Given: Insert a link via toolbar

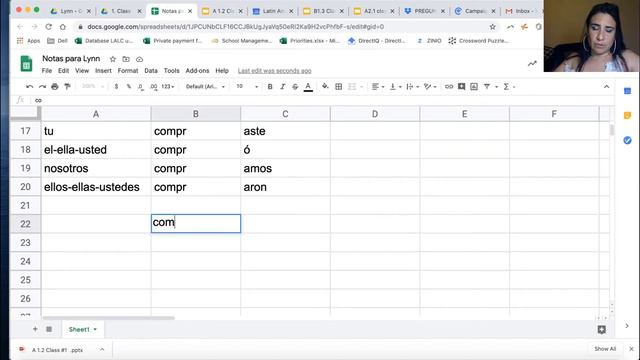Looking at the screenshot, I should 449,87.
